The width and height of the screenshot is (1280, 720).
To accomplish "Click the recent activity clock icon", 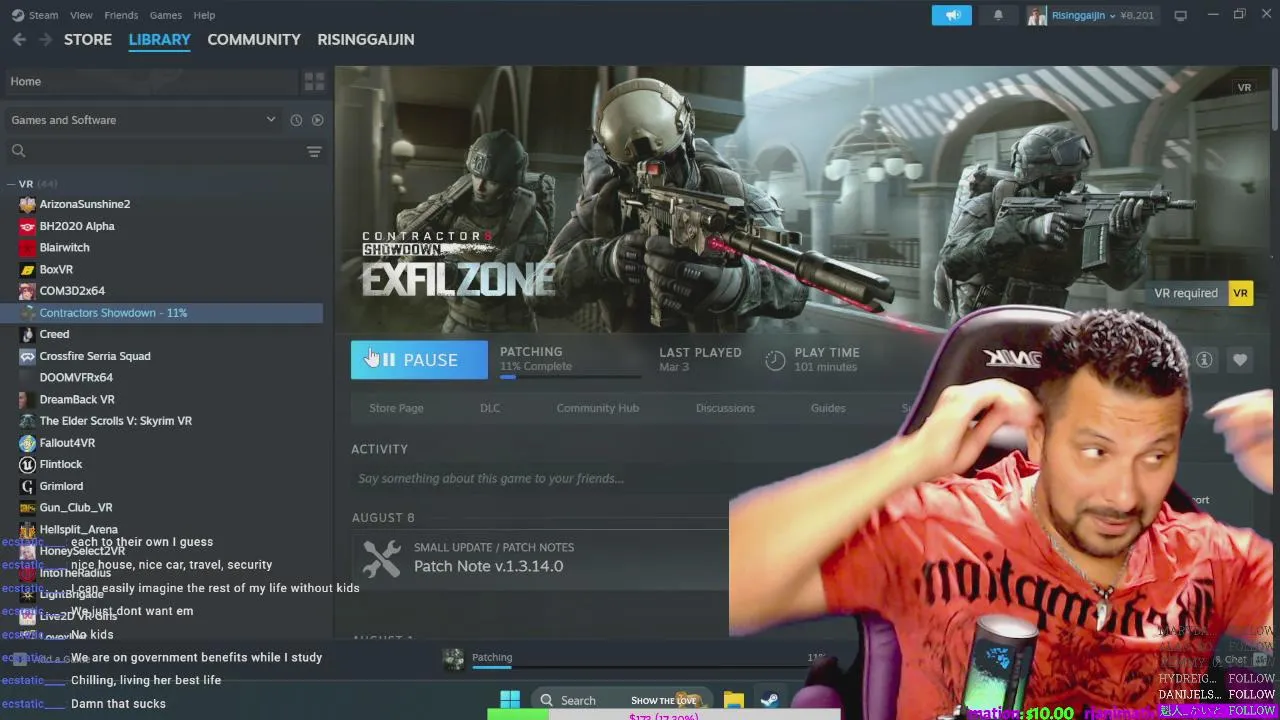I will (x=296, y=120).
